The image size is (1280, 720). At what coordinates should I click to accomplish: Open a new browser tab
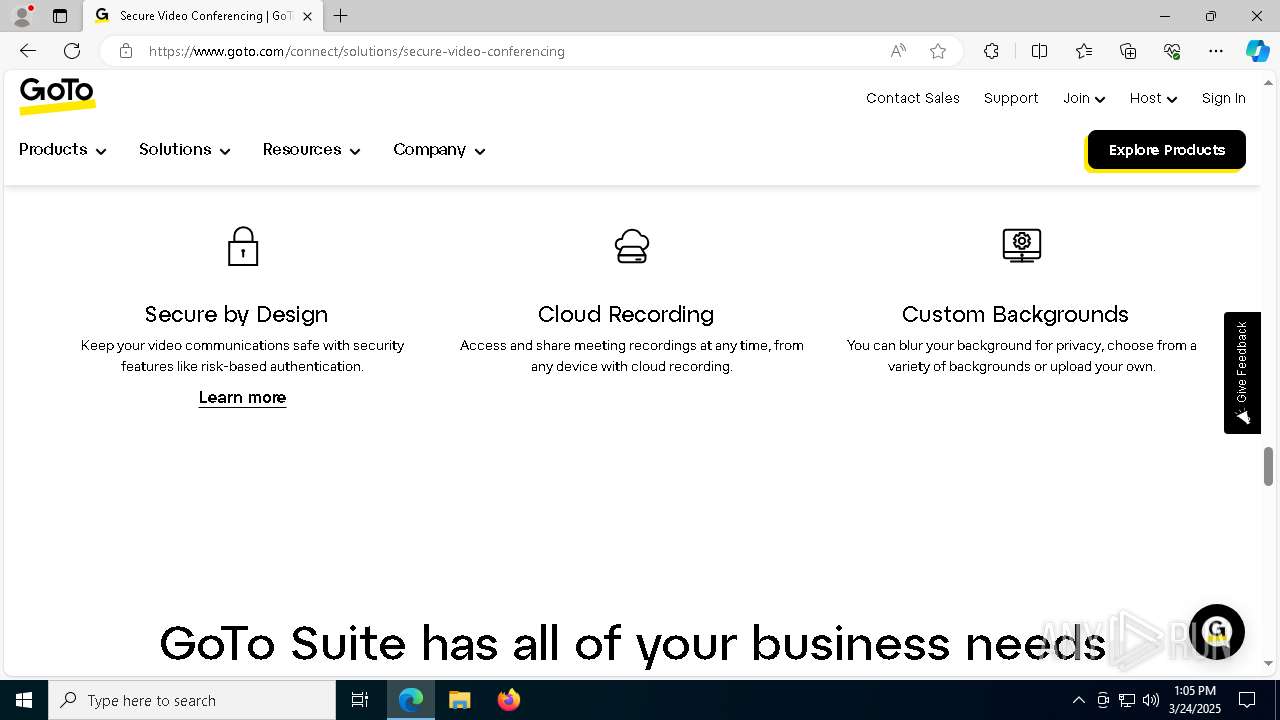[341, 16]
